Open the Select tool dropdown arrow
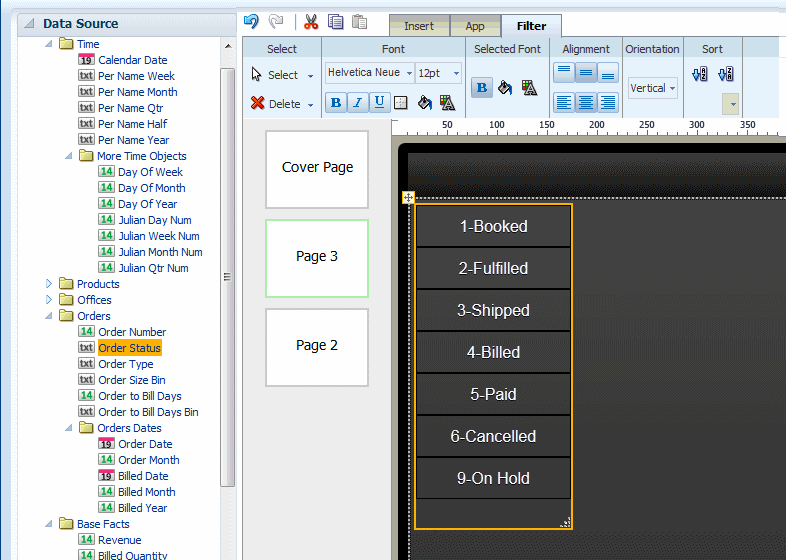 click(310, 76)
